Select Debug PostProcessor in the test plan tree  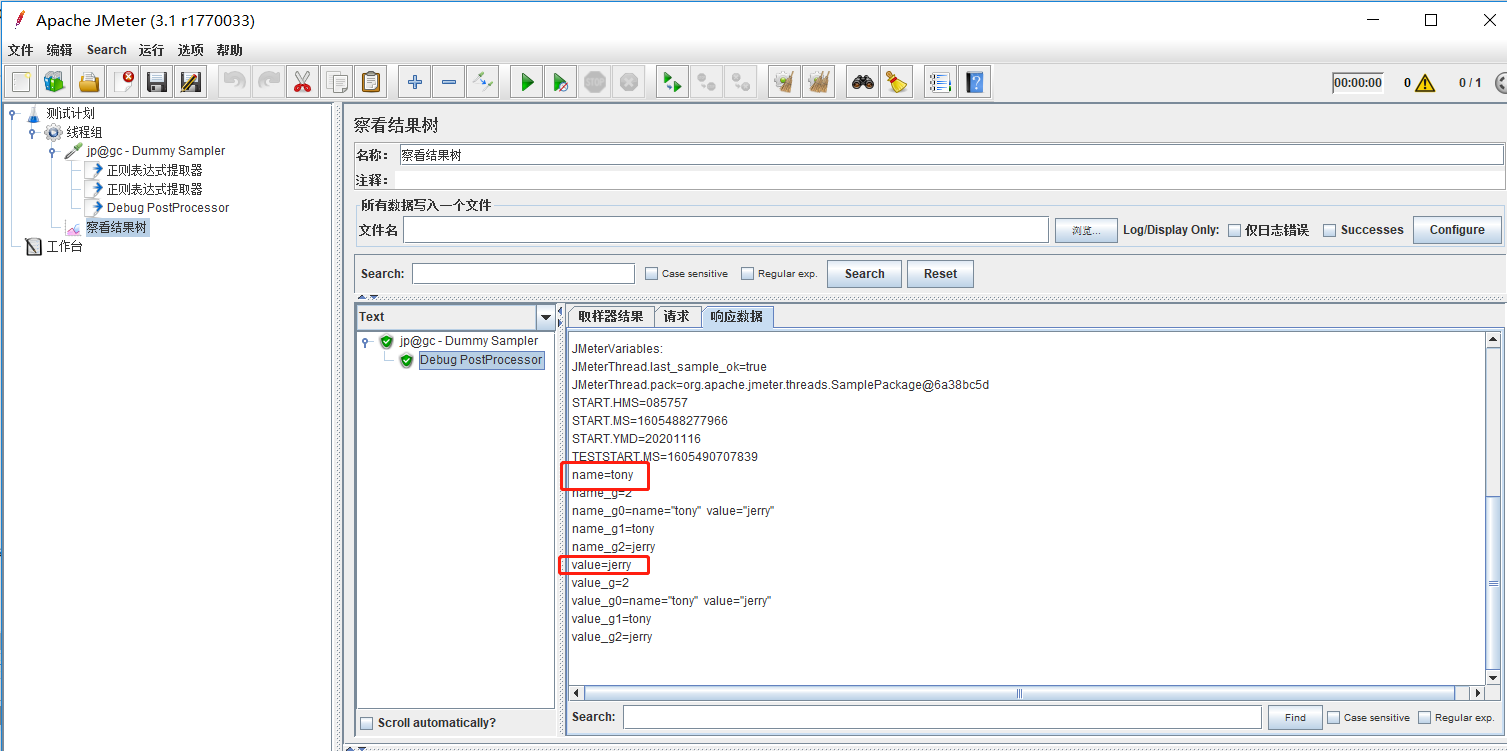(168, 208)
